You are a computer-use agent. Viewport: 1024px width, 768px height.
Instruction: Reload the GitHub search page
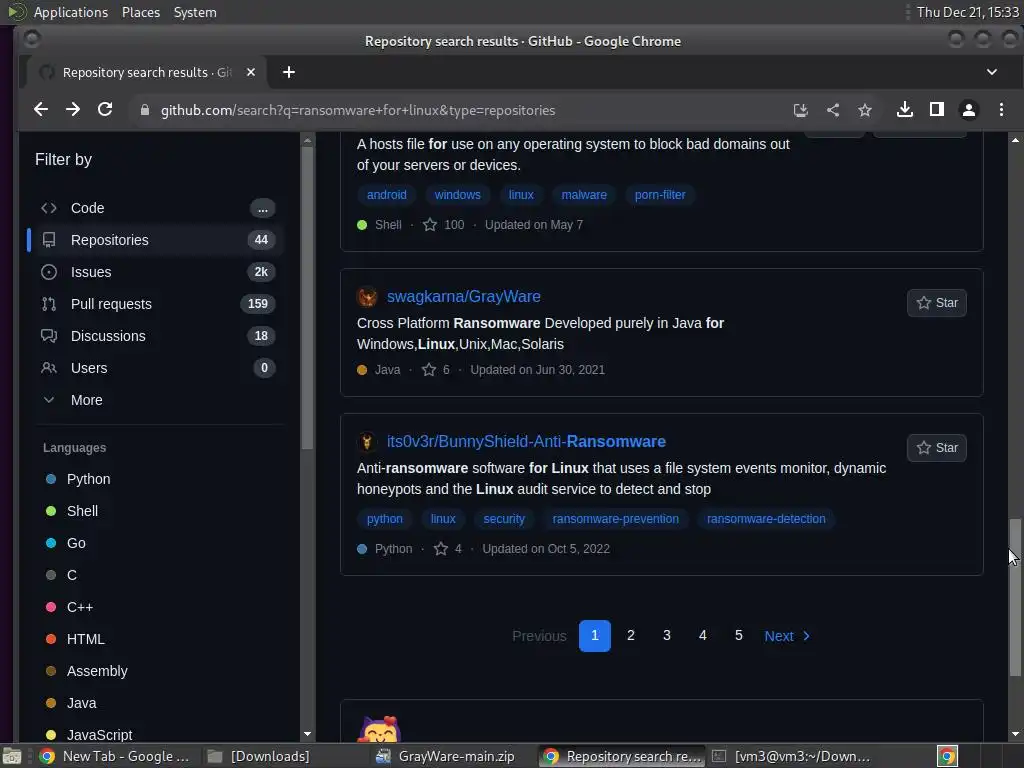105,110
